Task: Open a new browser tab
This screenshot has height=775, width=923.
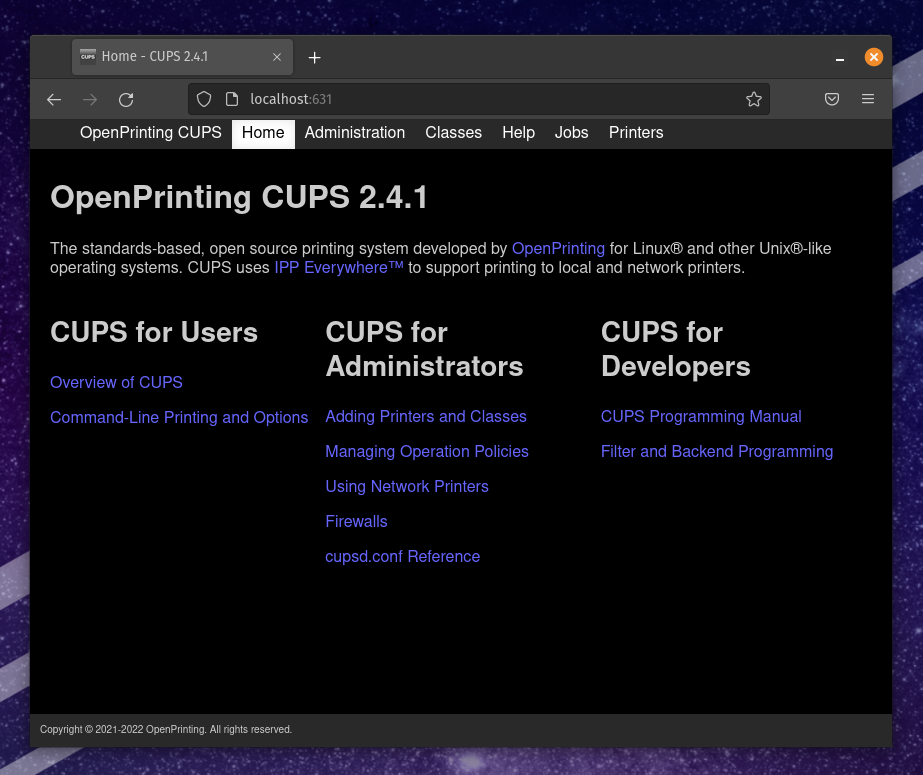Action: pos(314,57)
